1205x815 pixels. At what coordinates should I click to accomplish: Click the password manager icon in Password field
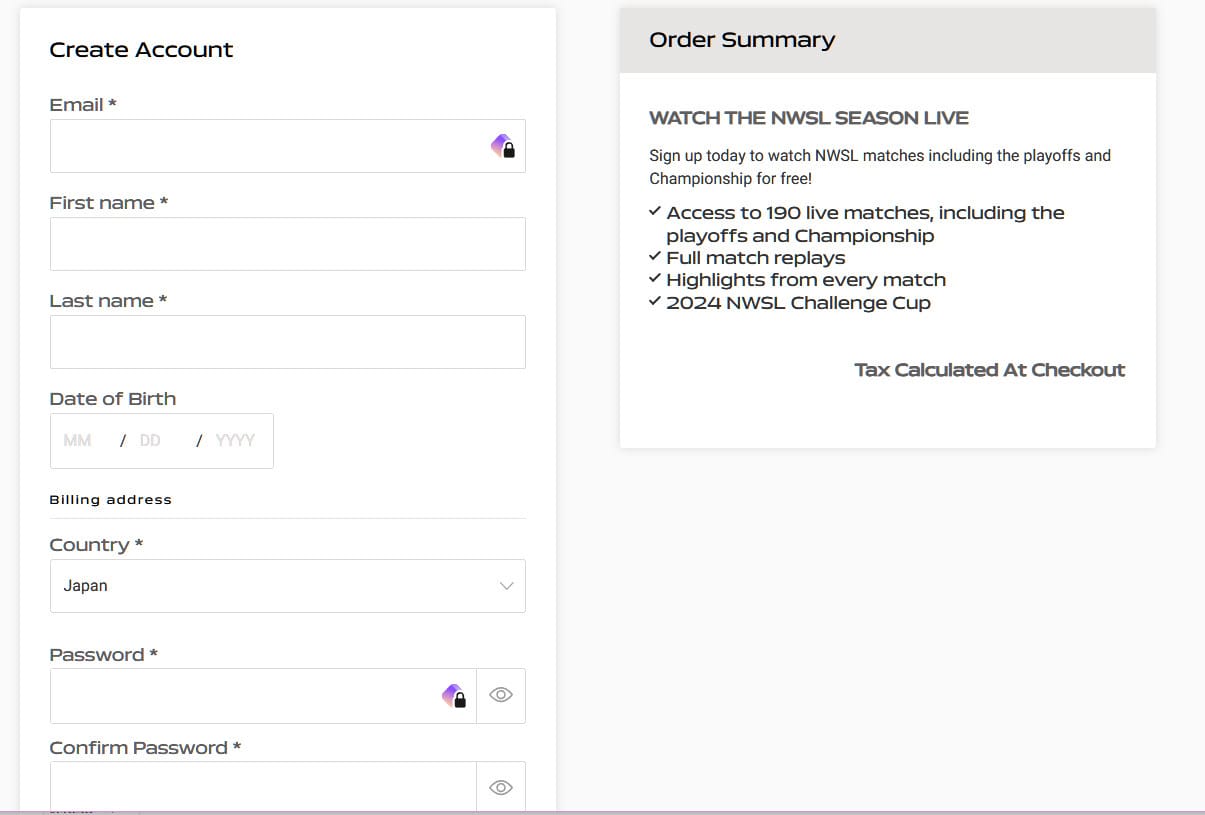[x=455, y=696]
